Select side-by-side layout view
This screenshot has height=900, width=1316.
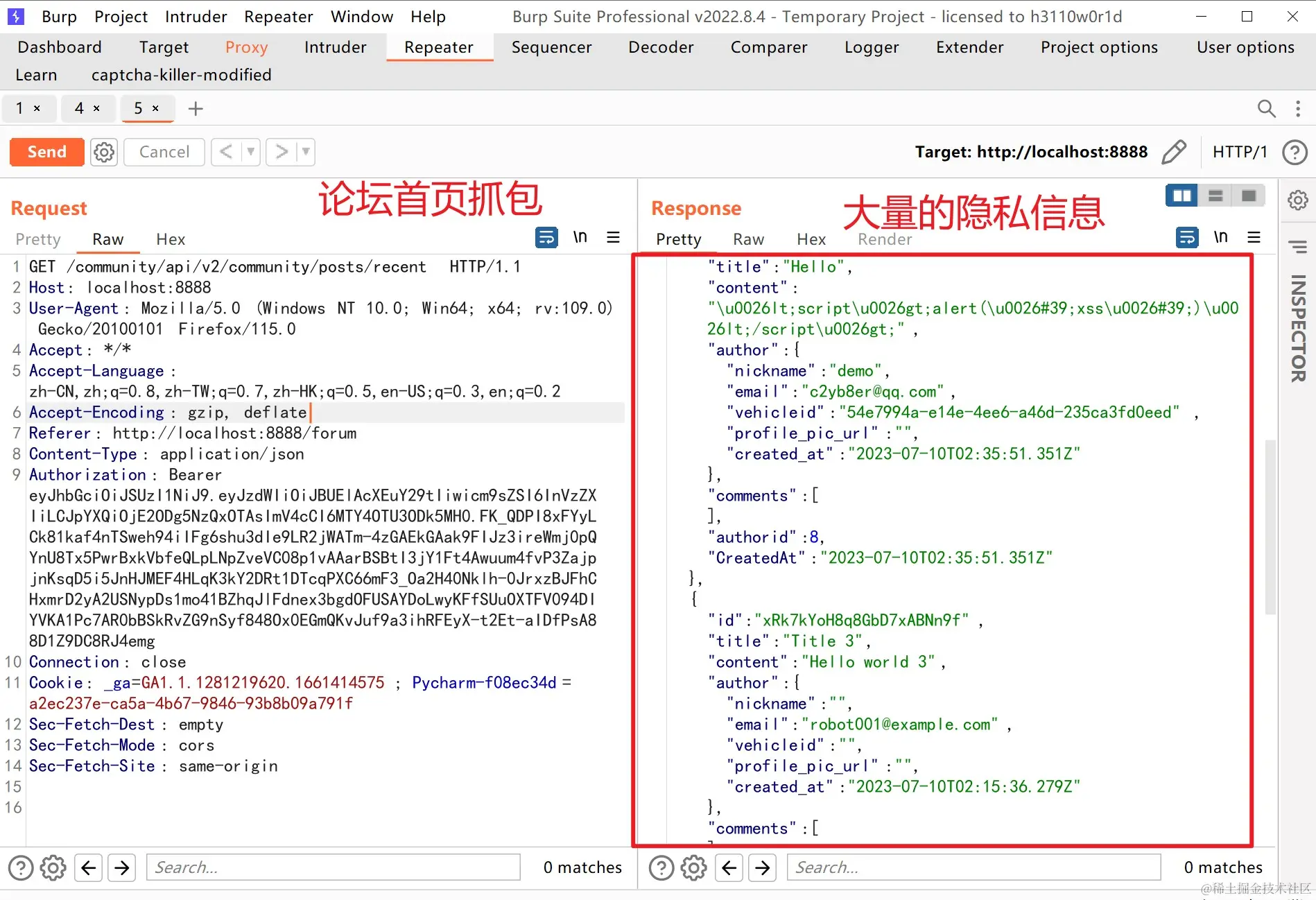pyautogui.click(x=1182, y=196)
